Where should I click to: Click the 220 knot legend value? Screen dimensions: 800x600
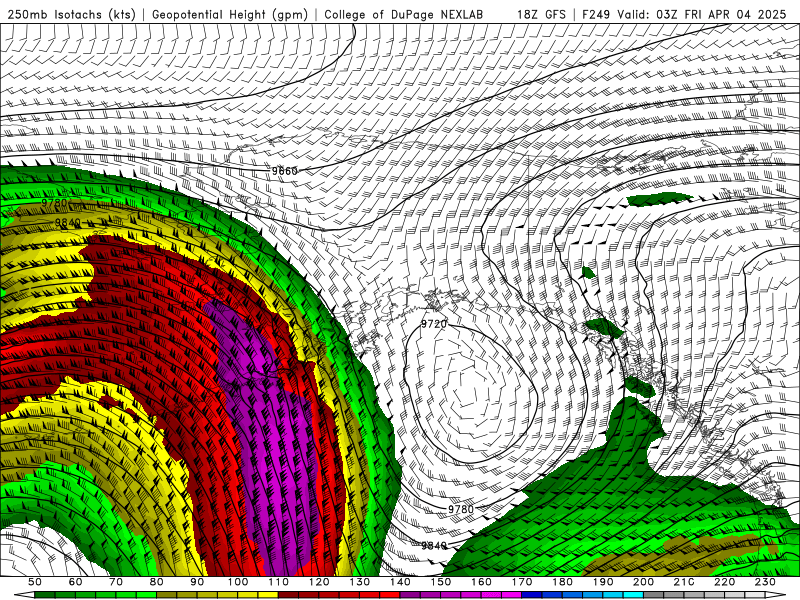pos(724,582)
